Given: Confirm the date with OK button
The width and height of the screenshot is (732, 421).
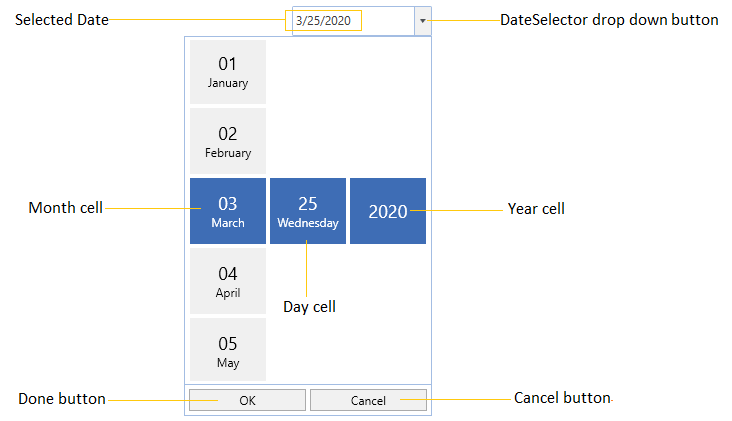Looking at the screenshot, I should coord(247,400).
